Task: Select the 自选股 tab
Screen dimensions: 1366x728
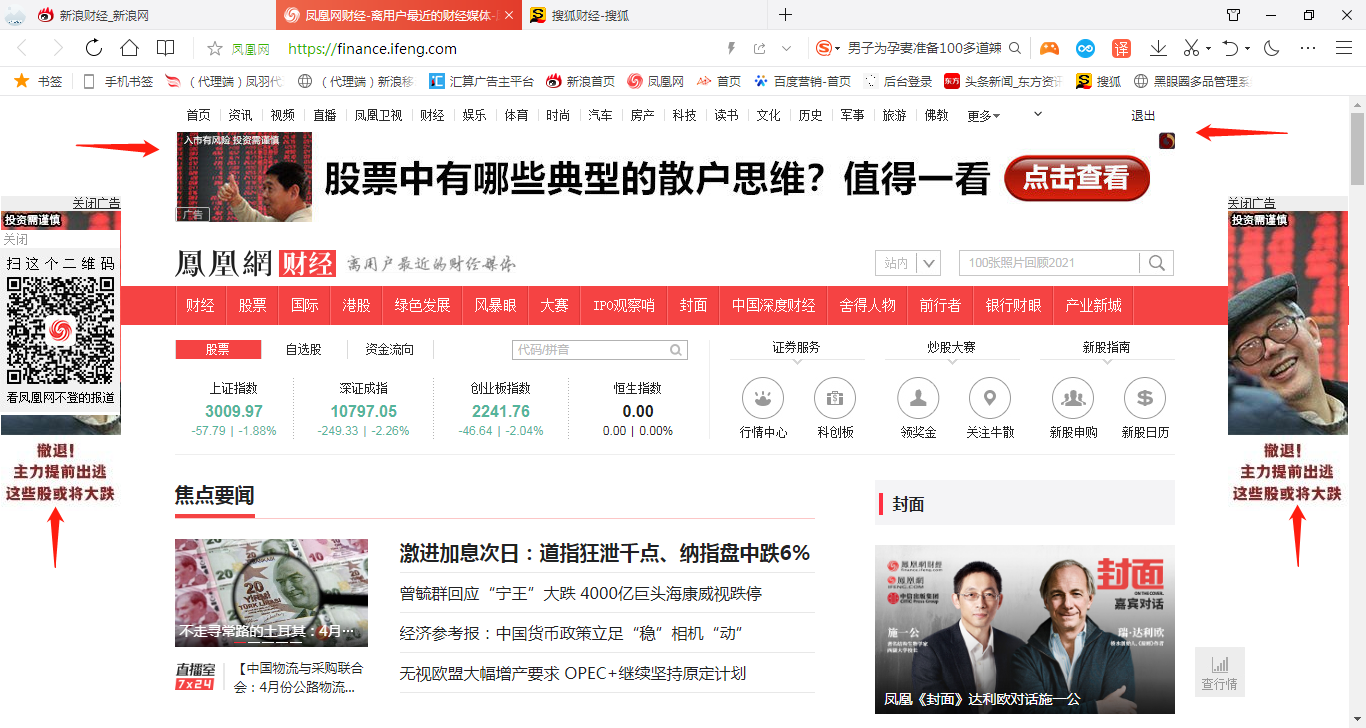Action: pos(303,349)
